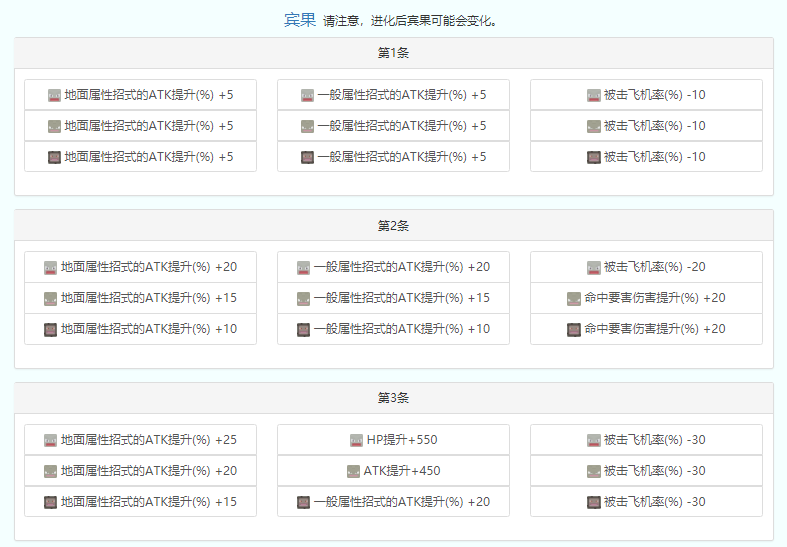
Task: Click icon beside 地面属性招式的ATK提升(%) +25
Action: [x=51, y=440]
